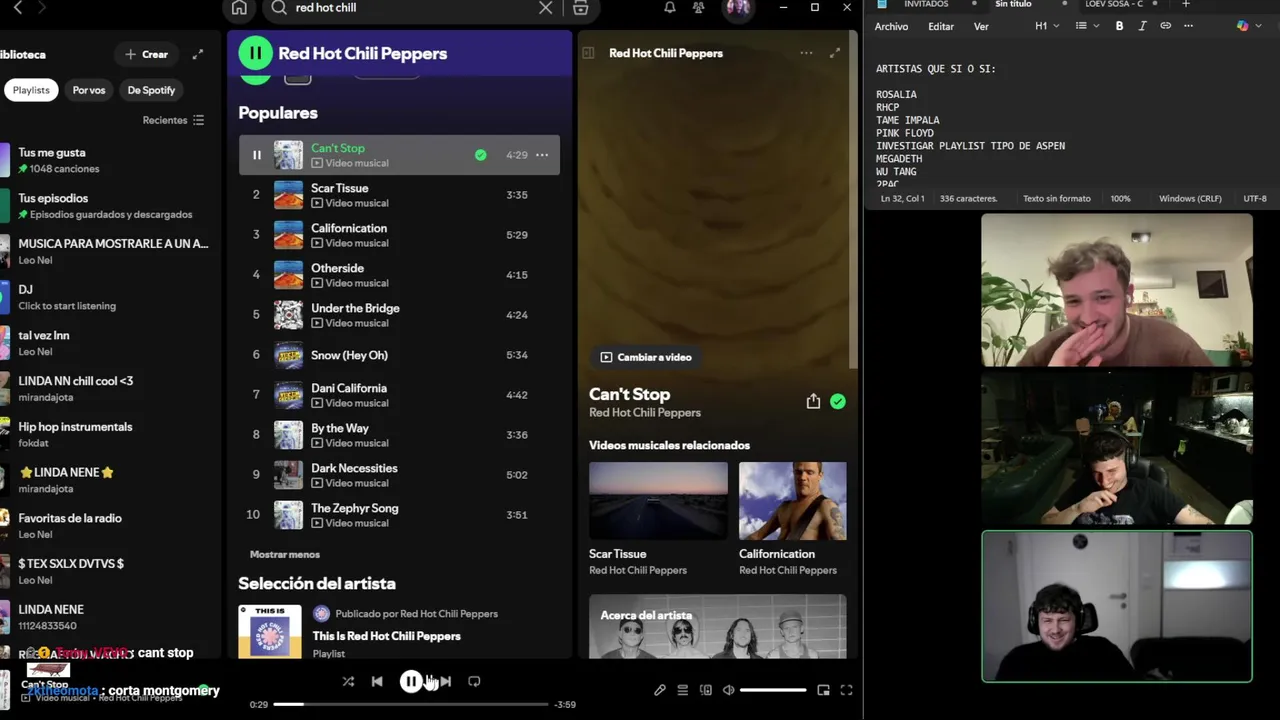The image size is (1280, 720).
Task: Filter library by Por vos chip
Action: (x=89, y=90)
